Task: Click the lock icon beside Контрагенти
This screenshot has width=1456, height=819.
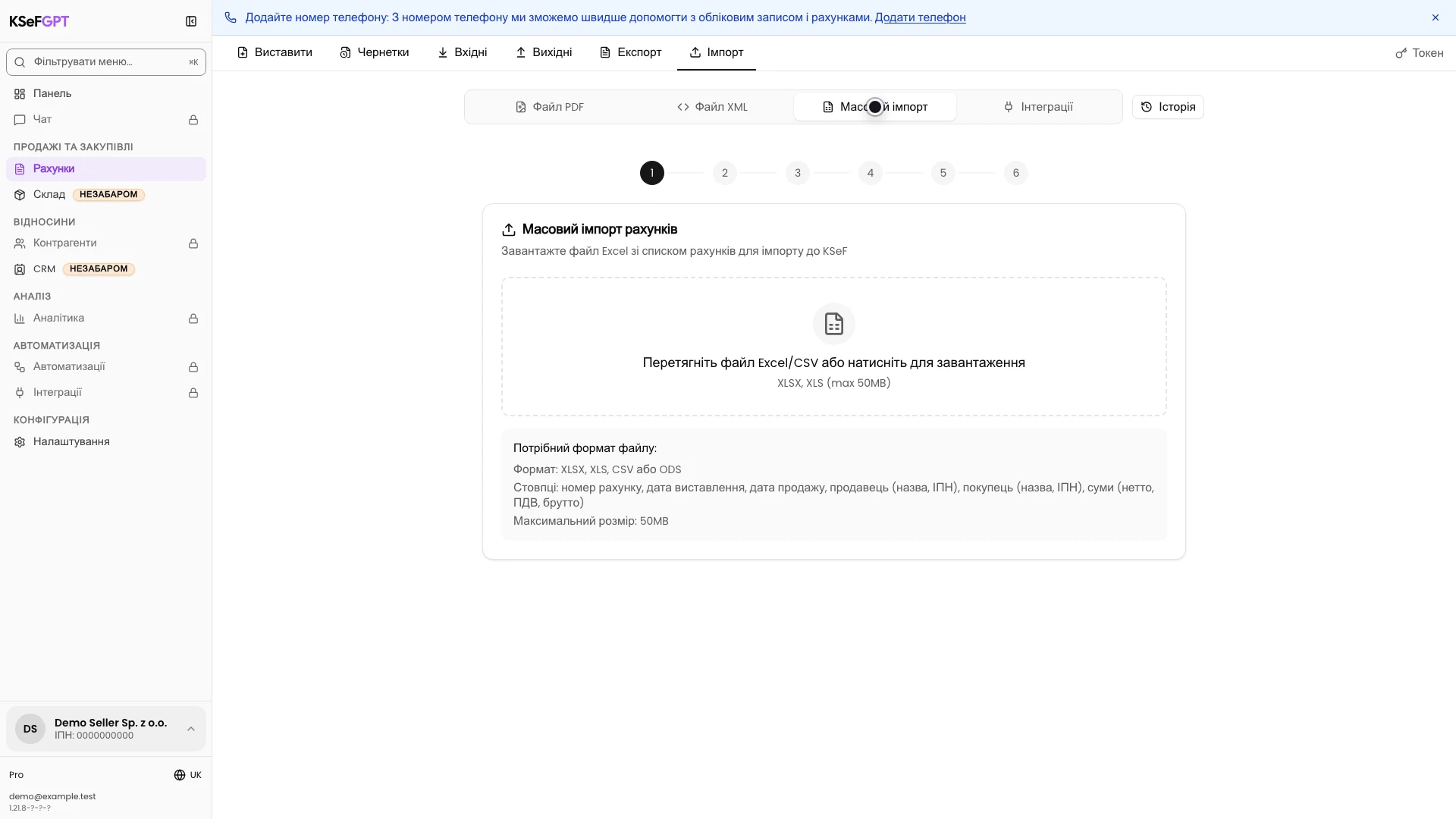Action: [x=193, y=243]
